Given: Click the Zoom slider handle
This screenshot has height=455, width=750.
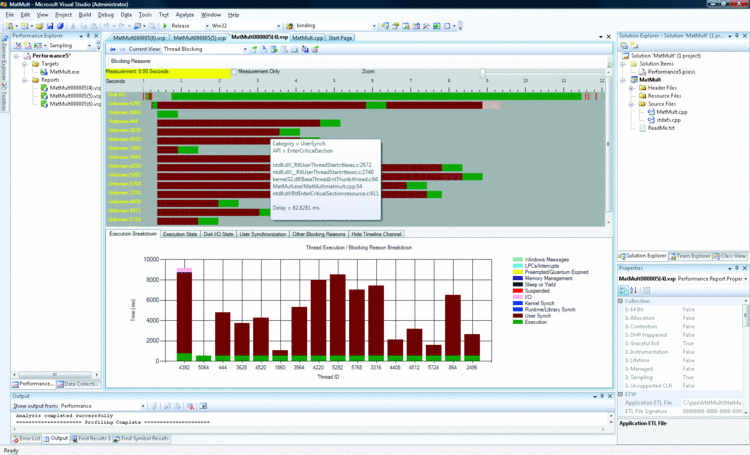Looking at the screenshot, I should 483,73.
